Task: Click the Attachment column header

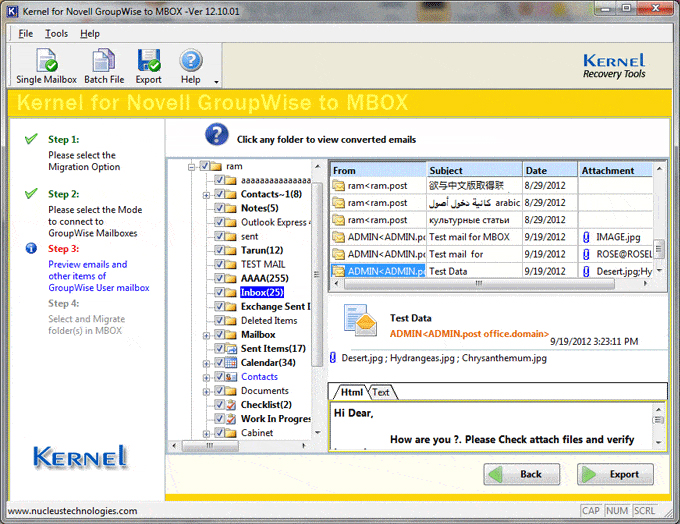Action: 615,170
